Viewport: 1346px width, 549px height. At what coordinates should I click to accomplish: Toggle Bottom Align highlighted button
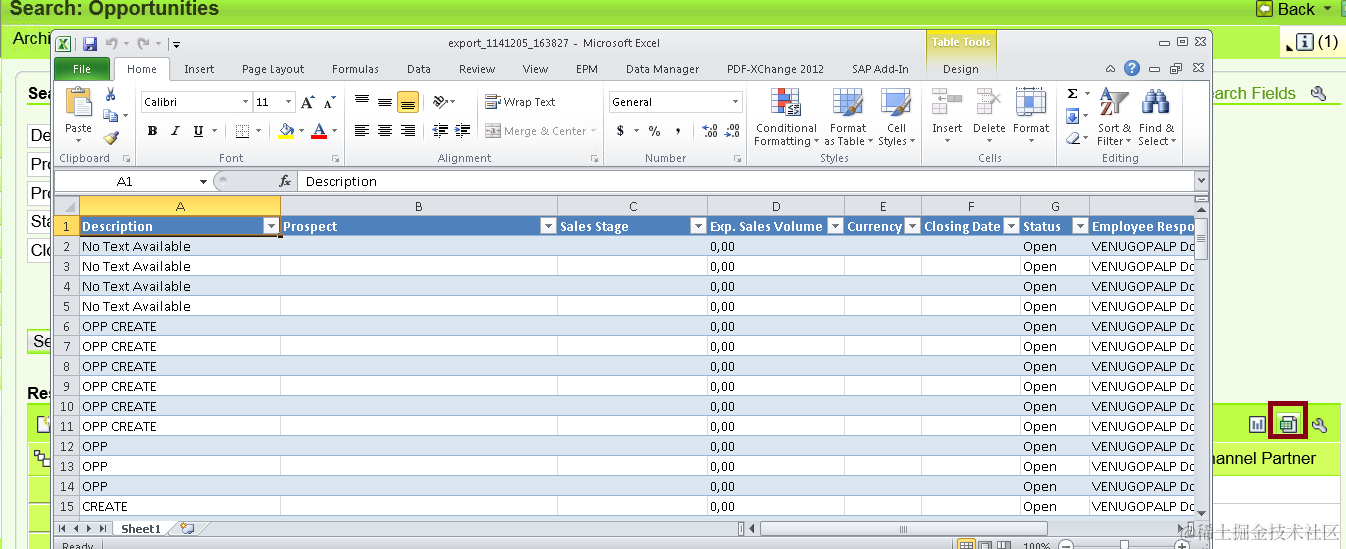pyautogui.click(x=408, y=102)
